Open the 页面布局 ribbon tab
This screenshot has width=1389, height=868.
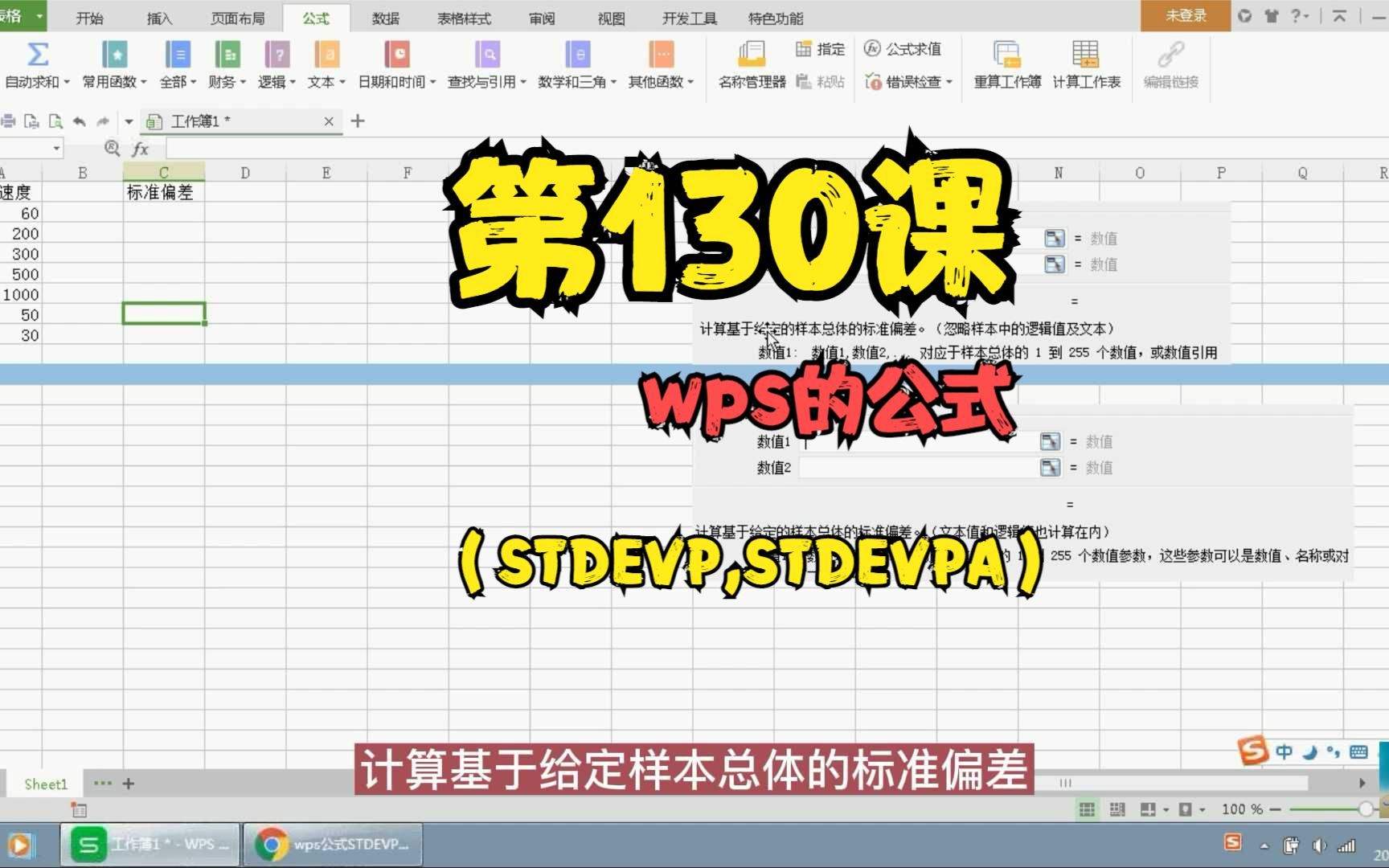tap(237, 18)
